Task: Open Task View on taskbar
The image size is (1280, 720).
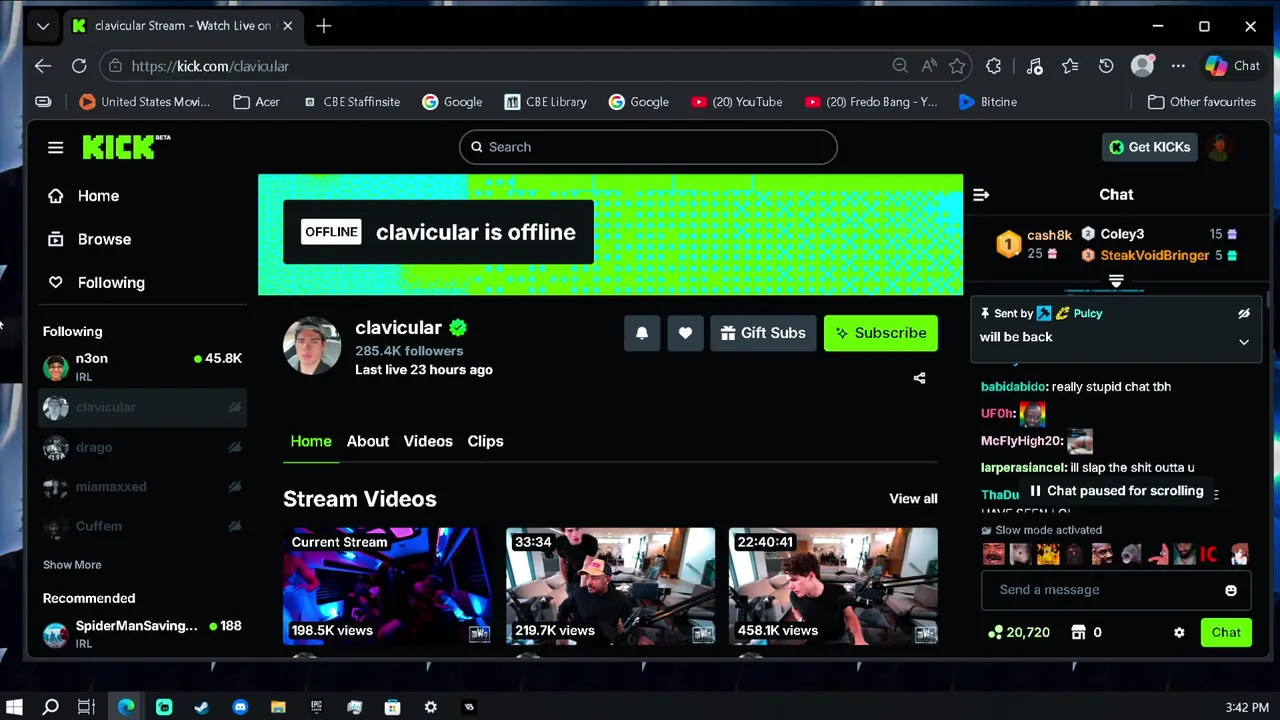Action: point(86,707)
